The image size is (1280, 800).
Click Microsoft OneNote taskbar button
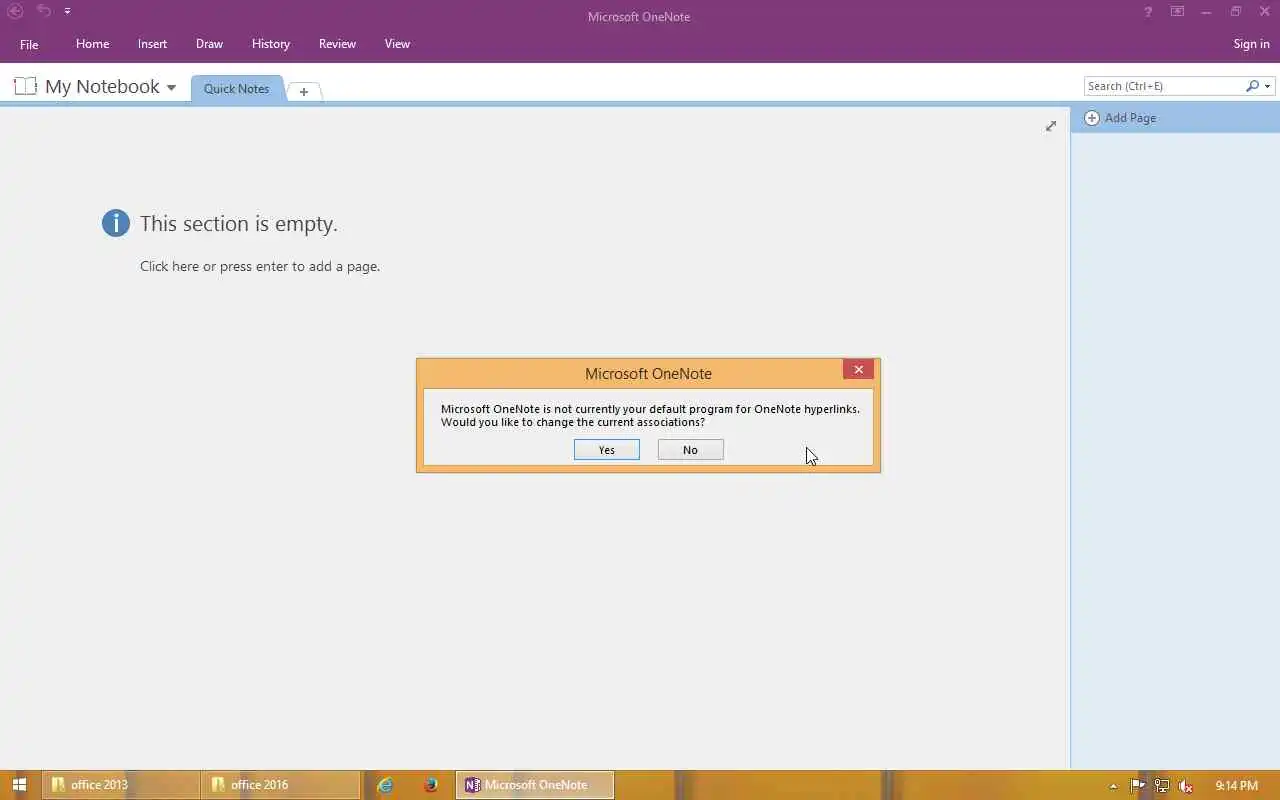pyautogui.click(x=535, y=785)
